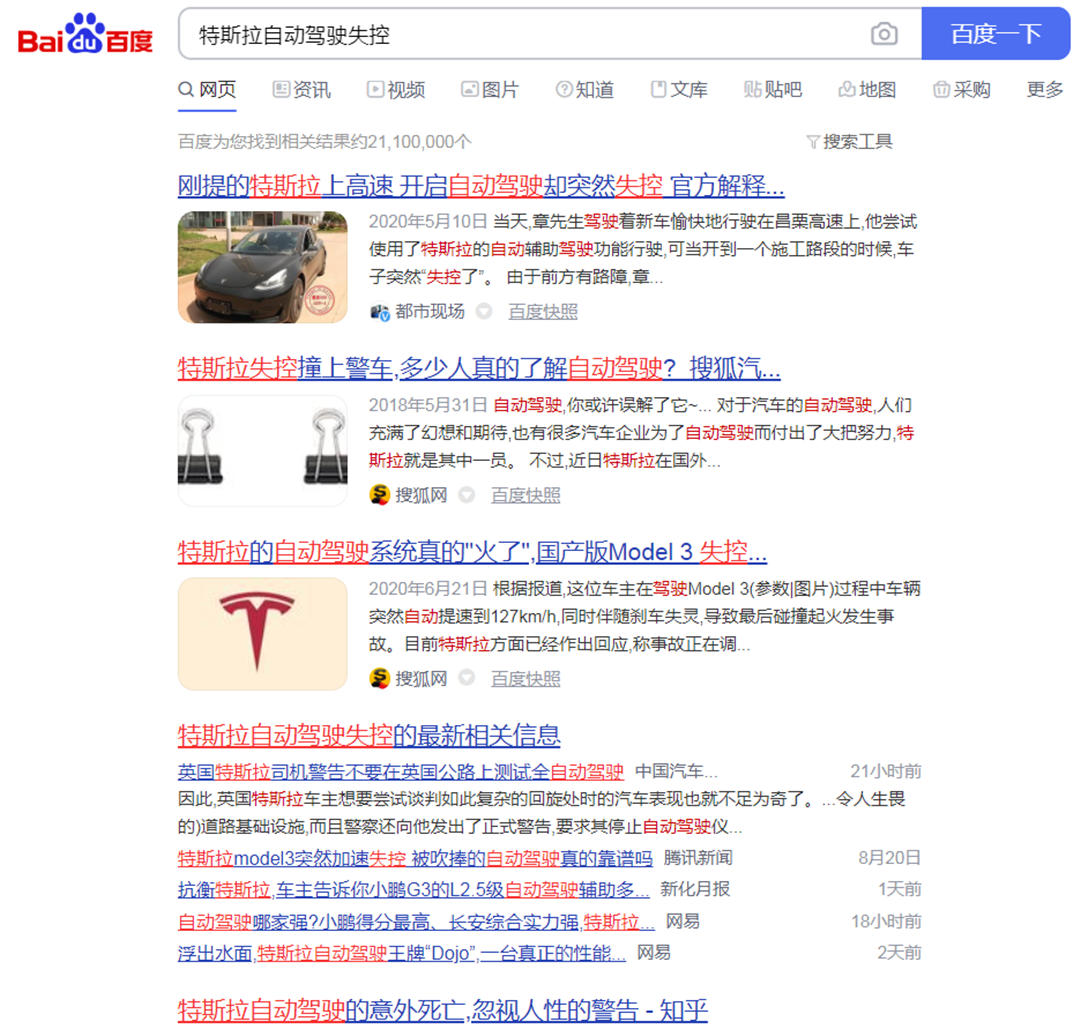Click the Baidu logo

86,35
